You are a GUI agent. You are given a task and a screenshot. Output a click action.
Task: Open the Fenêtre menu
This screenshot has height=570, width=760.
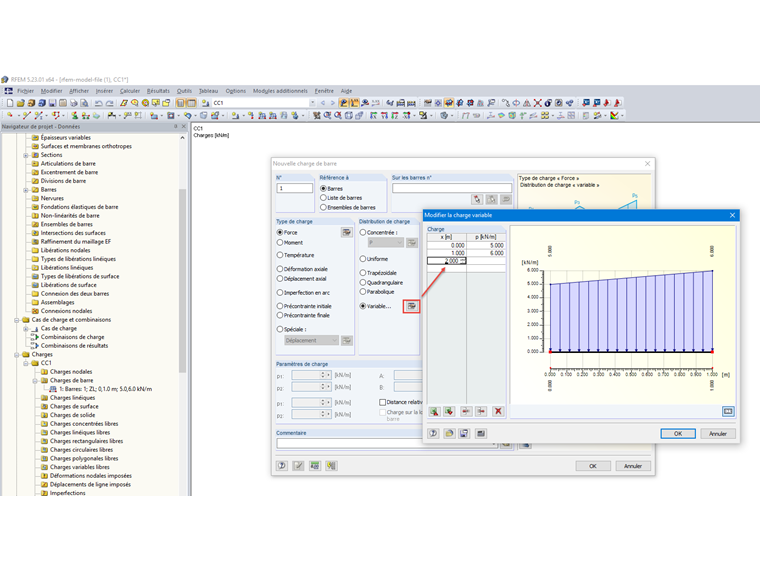point(324,91)
